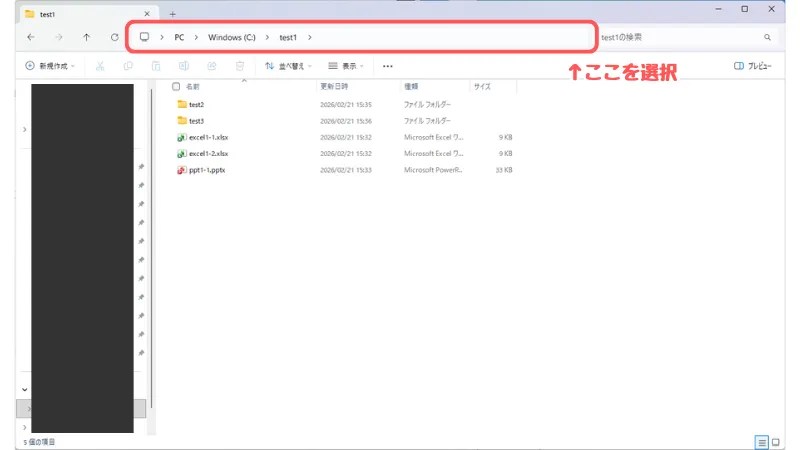Click the navigation pane scrollbar
This screenshot has height=450, width=800.
(152, 248)
